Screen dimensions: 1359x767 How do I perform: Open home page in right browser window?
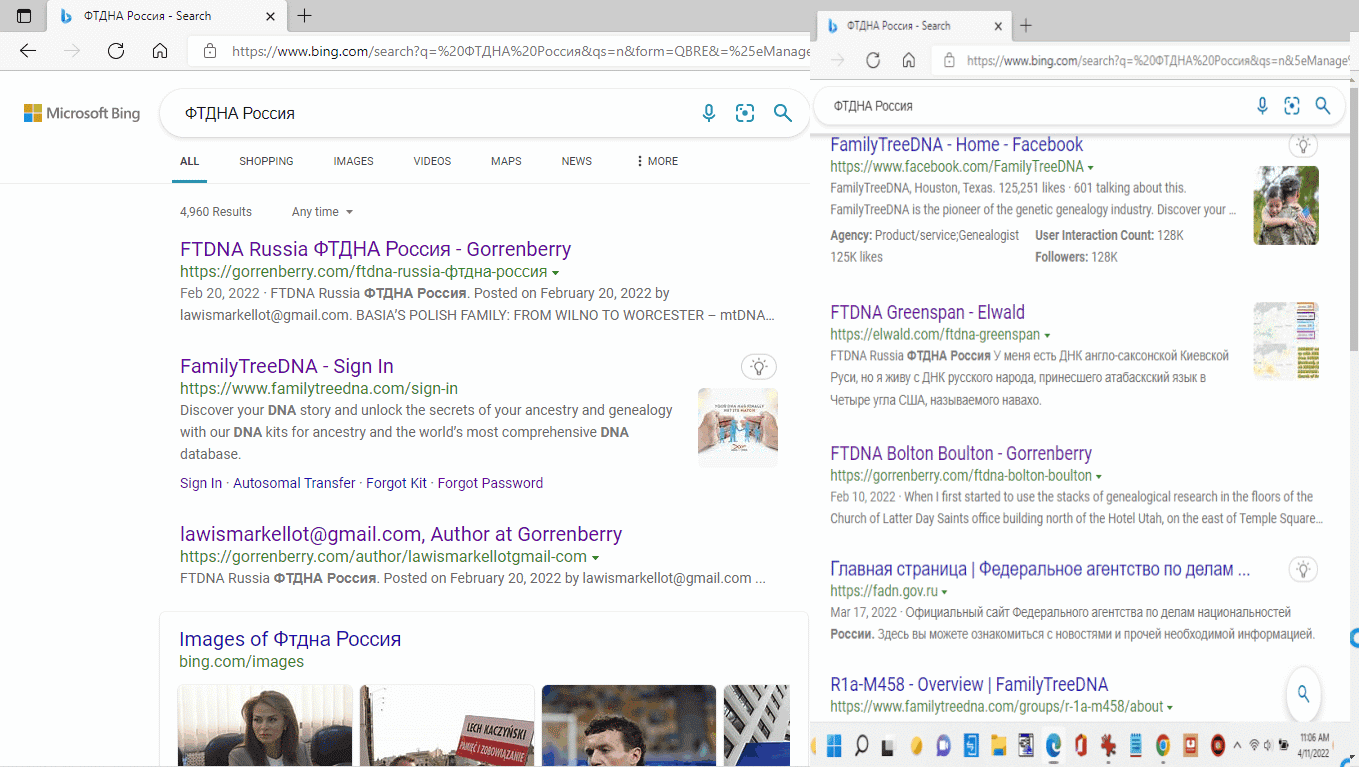tap(909, 60)
